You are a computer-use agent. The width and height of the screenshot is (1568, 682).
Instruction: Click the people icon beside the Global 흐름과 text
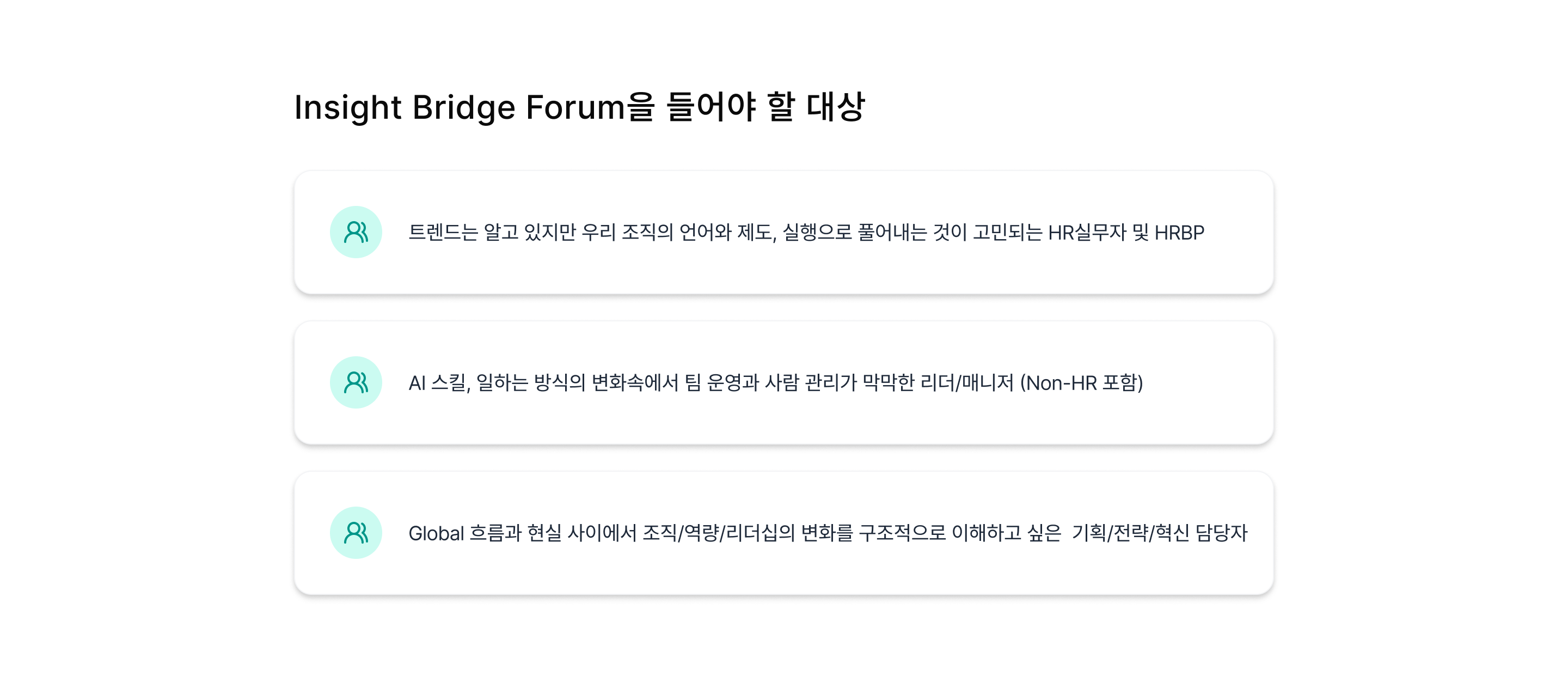(x=356, y=533)
